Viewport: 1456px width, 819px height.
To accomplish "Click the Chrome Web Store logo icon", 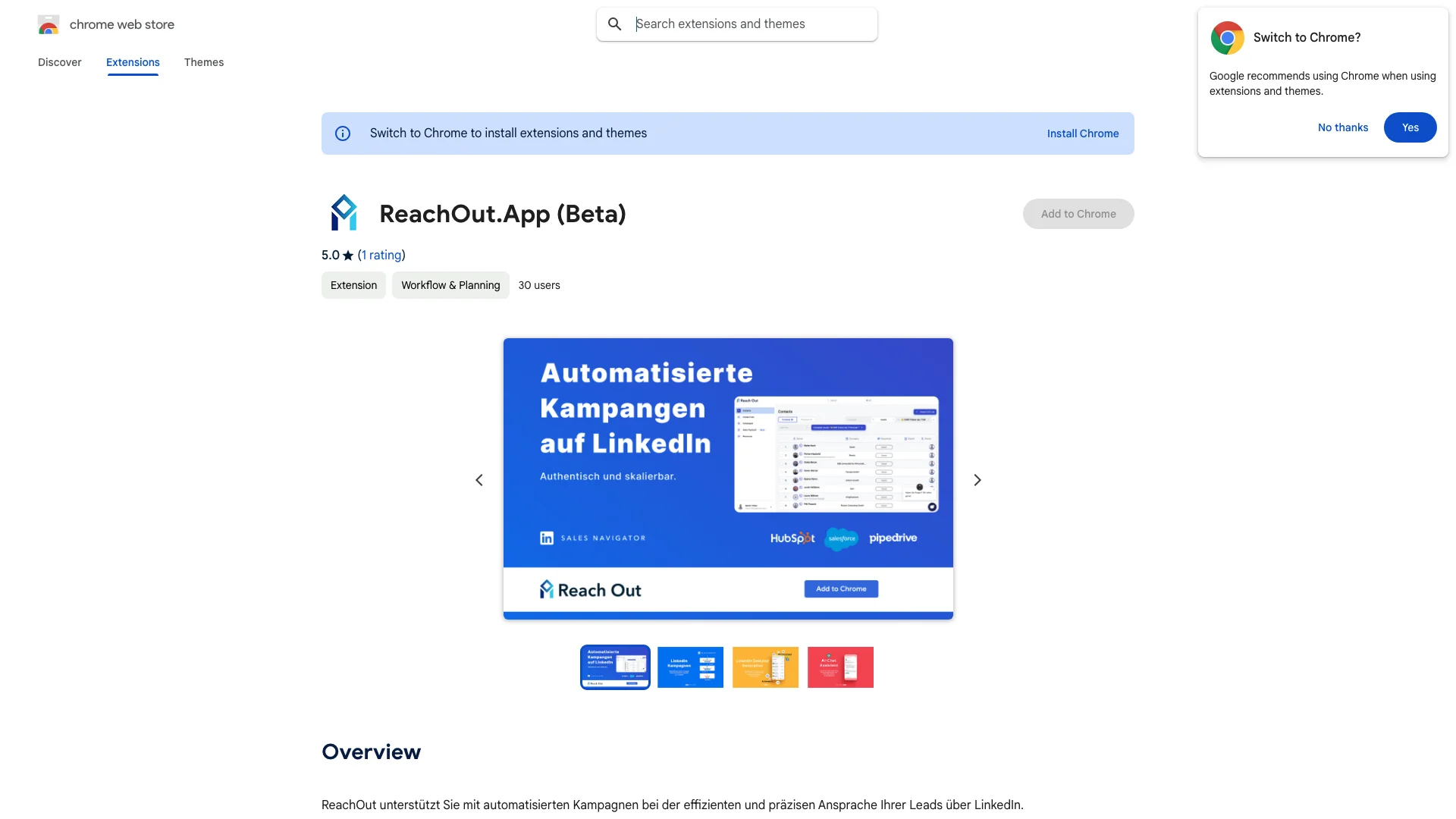I will tap(48, 24).
